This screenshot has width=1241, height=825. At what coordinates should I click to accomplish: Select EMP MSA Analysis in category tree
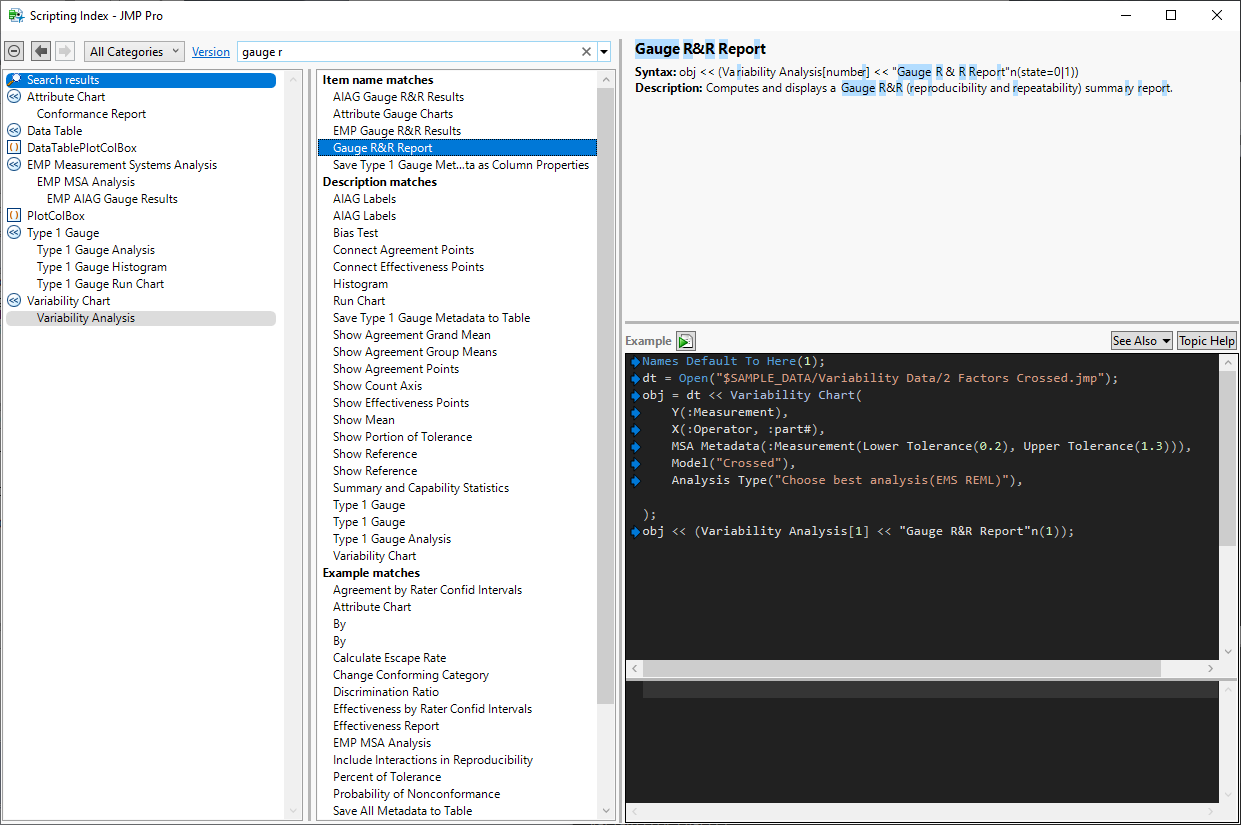pos(86,182)
